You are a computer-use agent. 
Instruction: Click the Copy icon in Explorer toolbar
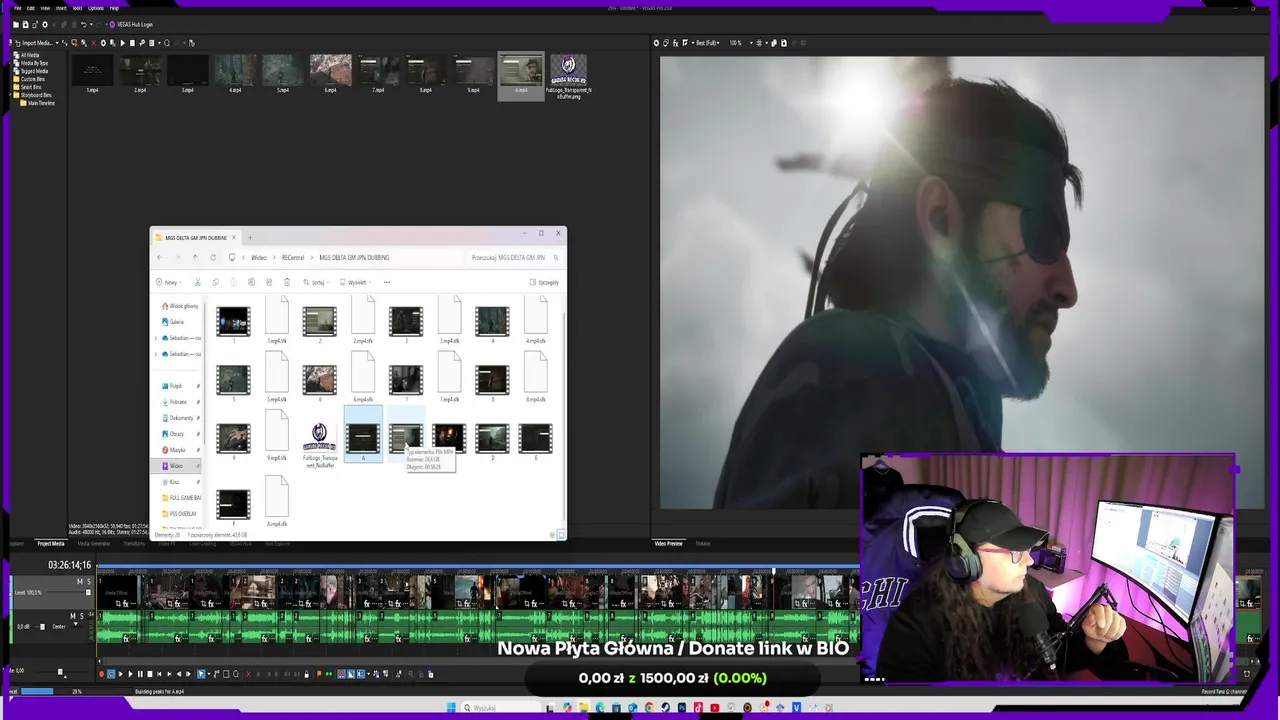[215, 282]
